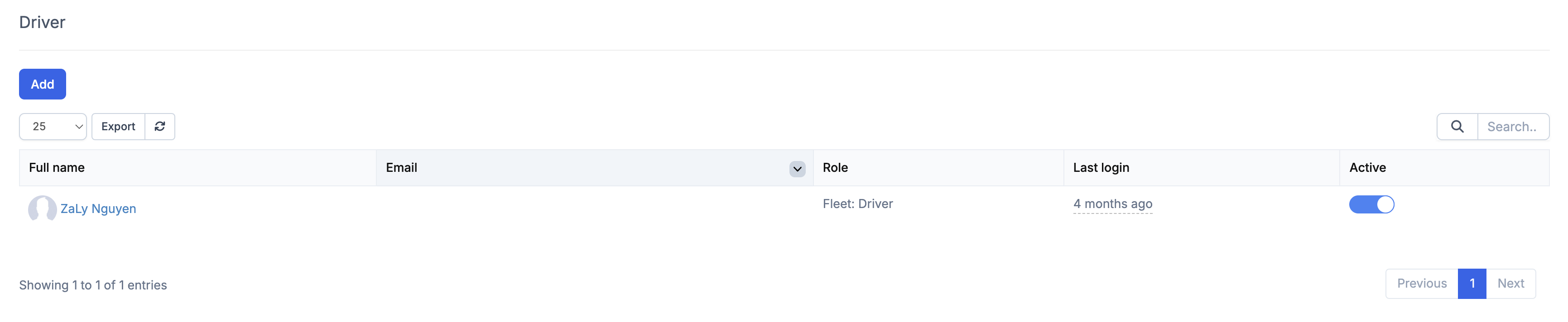Click the refresh table icon
Screen dimensions: 1568x322
click(x=159, y=126)
